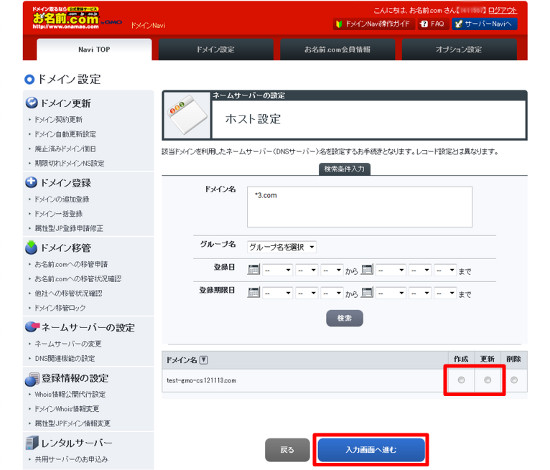
Task: Click the ドメイン登録 plus icon
Action: point(31,182)
